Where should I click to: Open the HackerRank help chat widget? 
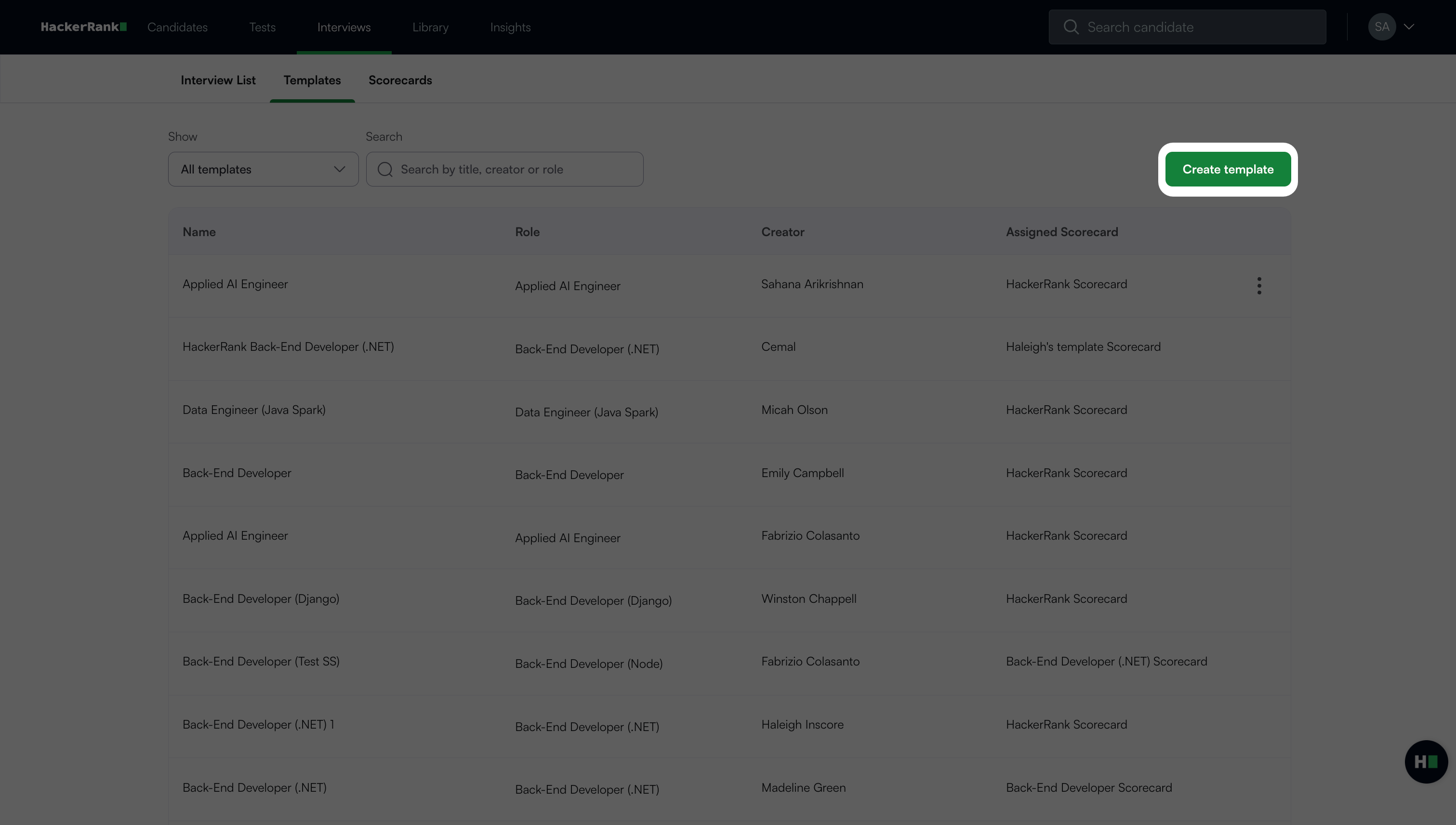click(x=1426, y=761)
